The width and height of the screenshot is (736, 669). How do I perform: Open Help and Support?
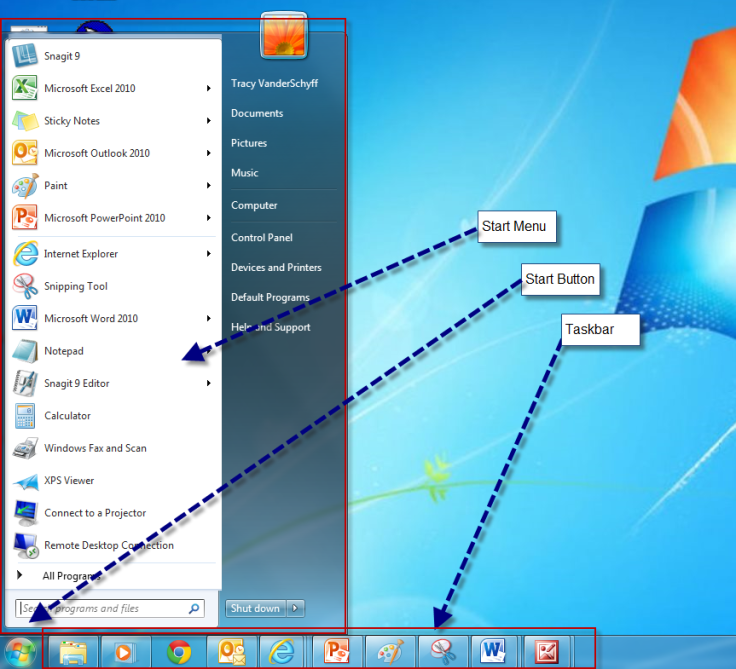(x=270, y=327)
